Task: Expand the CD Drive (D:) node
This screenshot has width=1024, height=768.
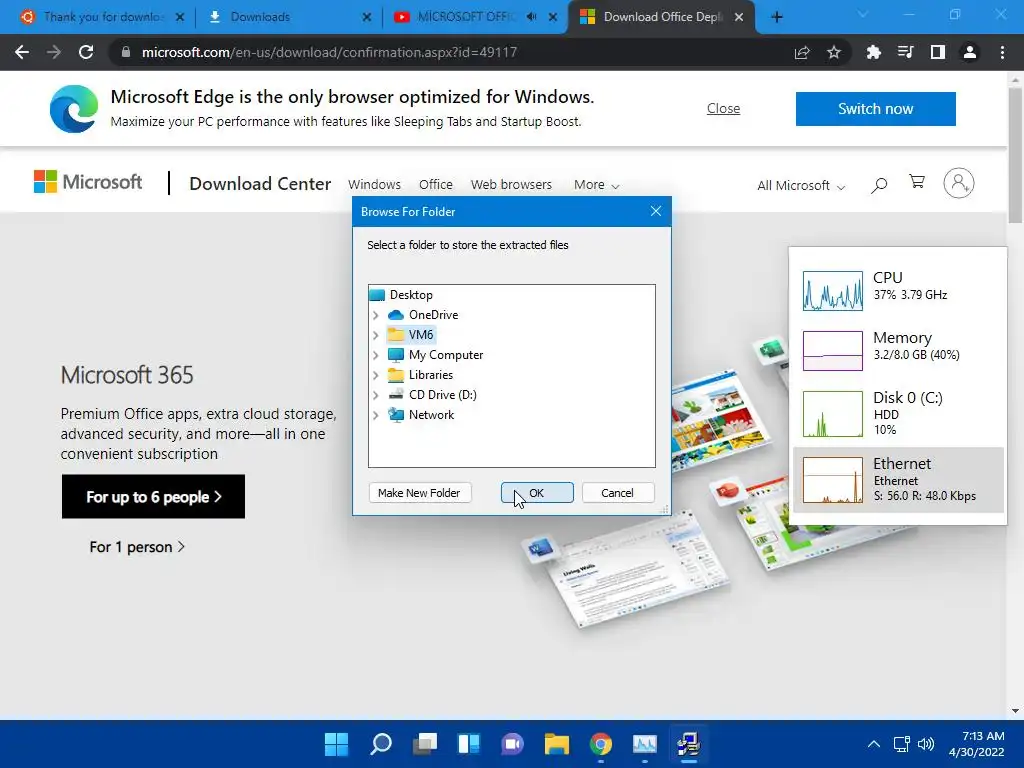Action: [x=376, y=395]
